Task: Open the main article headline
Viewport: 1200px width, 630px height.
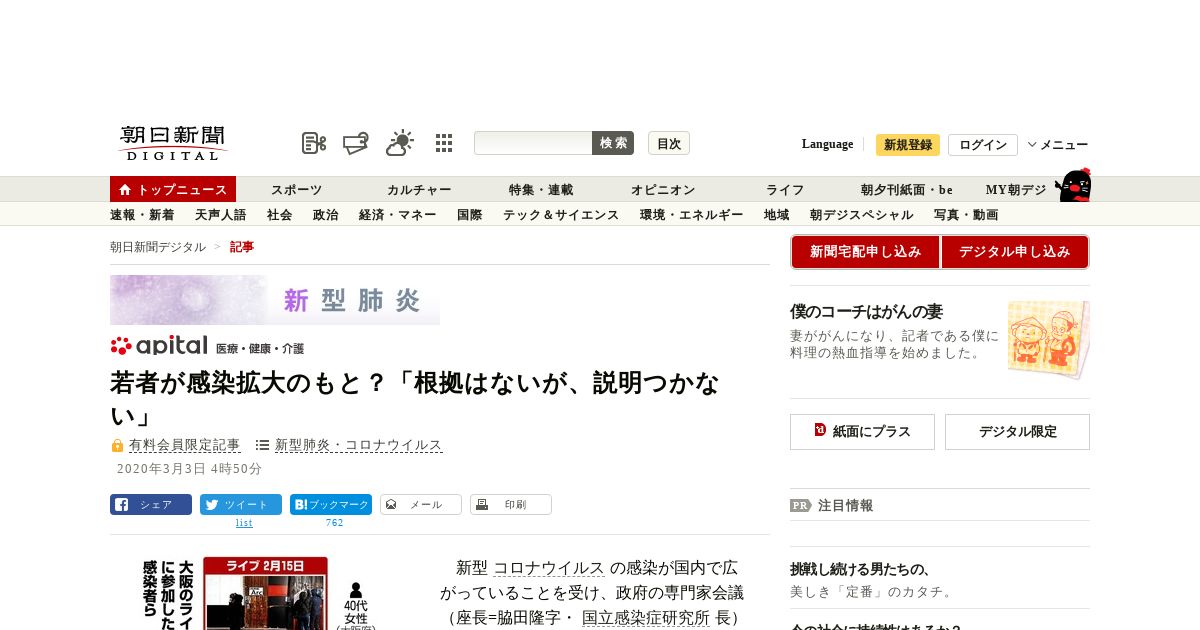Action: coord(414,398)
